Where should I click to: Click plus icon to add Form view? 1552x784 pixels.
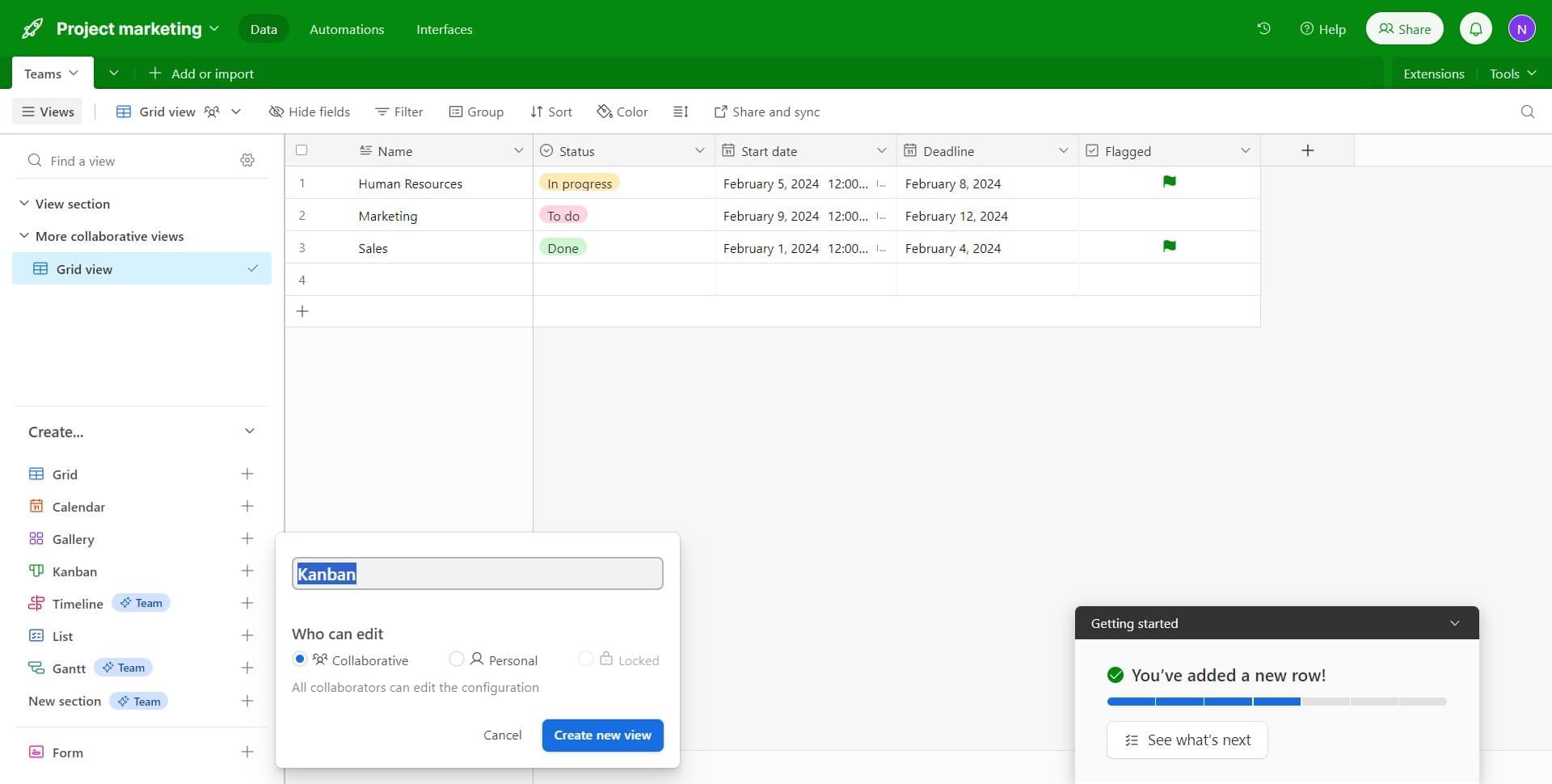[x=247, y=752]
